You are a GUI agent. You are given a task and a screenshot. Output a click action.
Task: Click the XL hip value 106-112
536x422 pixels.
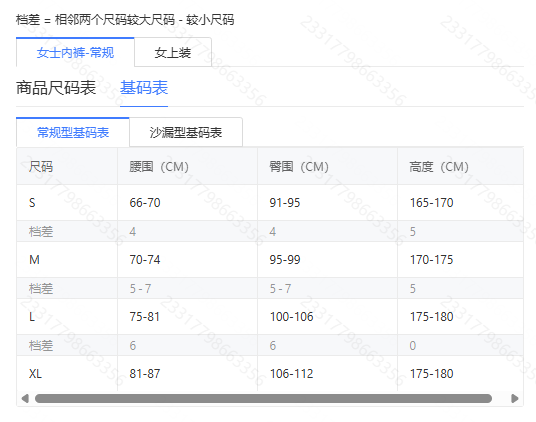(292, 374)
